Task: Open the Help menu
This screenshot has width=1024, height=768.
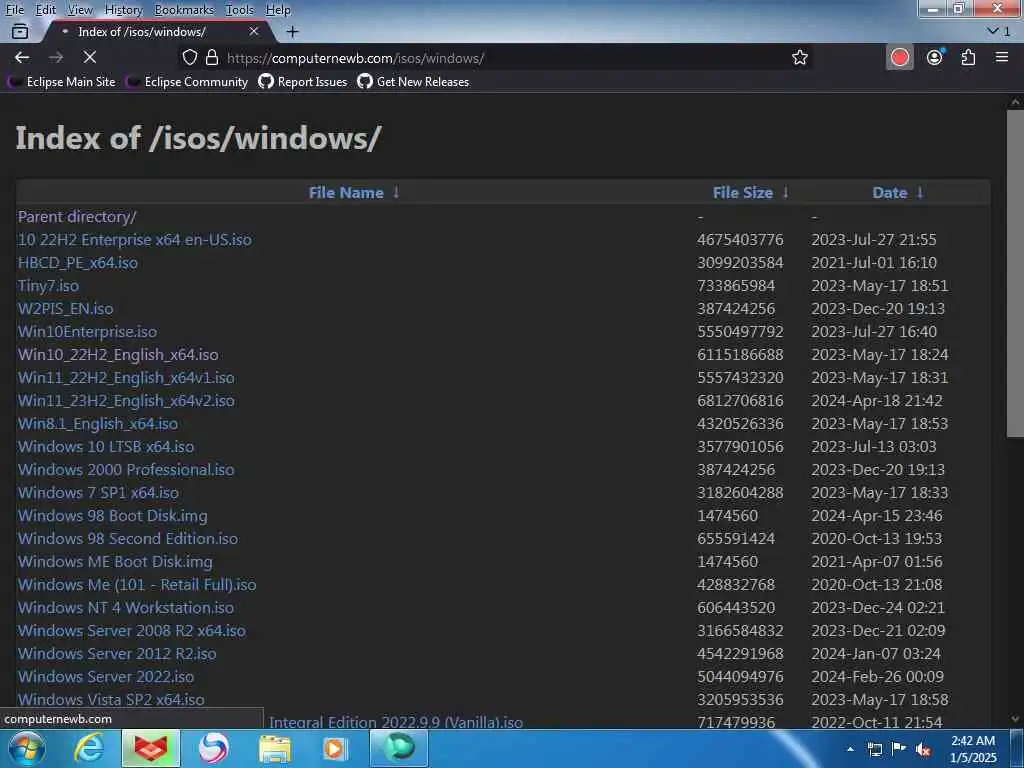Action: [x=278, y=10]
